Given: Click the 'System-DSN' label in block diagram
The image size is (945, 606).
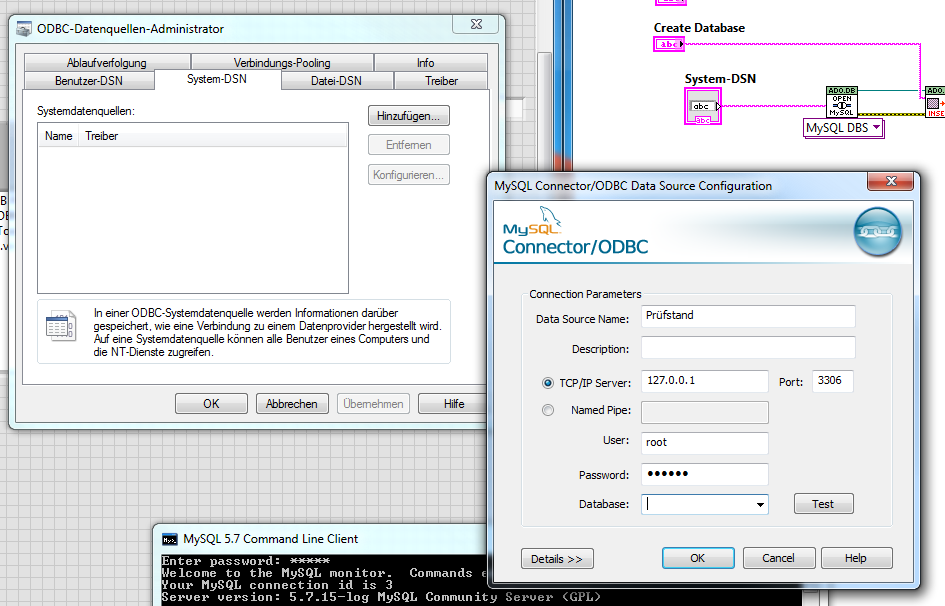Looking at the screenshot, I should (x=720, y=79).
